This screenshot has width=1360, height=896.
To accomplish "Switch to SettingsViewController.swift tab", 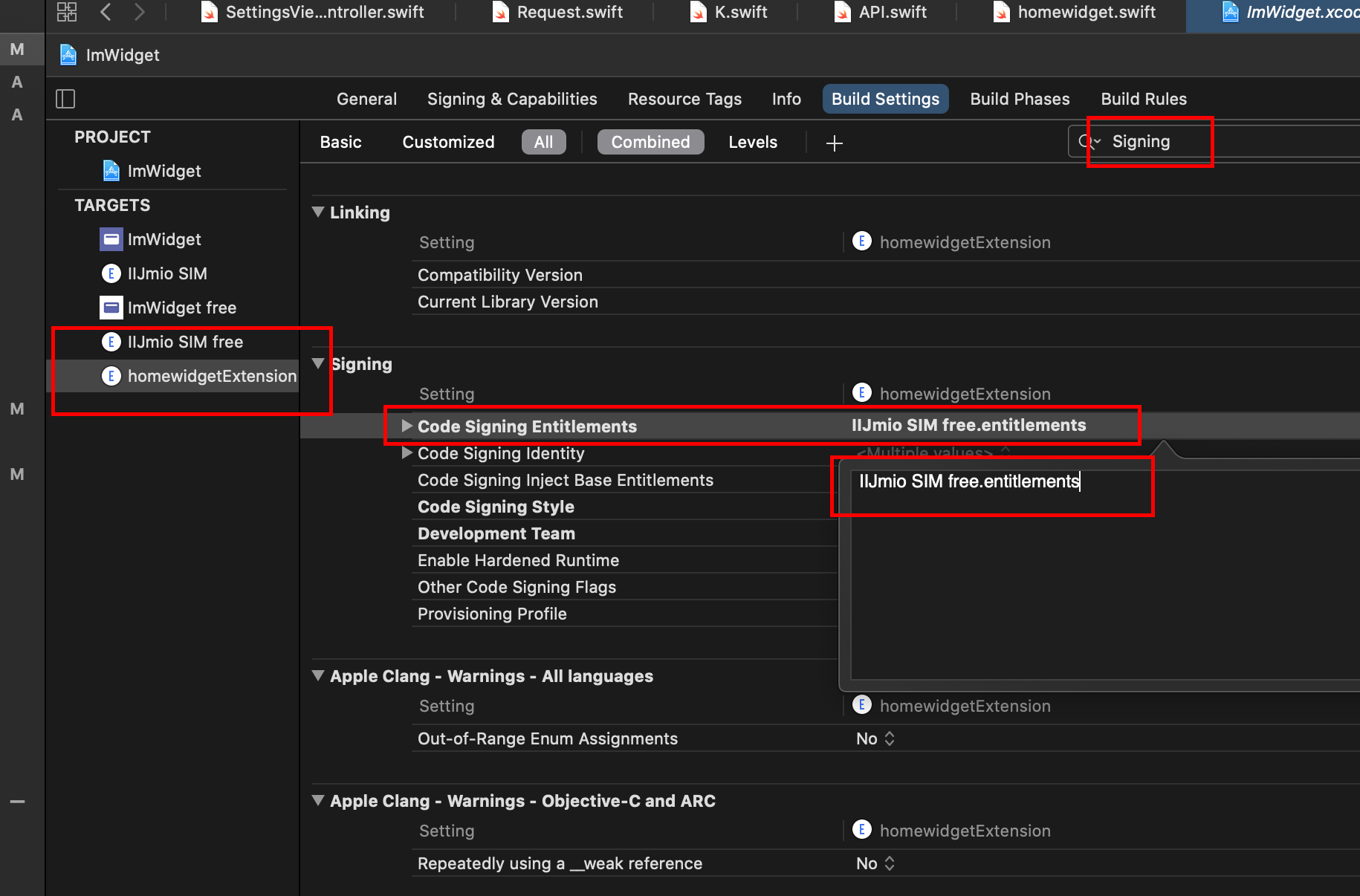I will coord(313,12).
